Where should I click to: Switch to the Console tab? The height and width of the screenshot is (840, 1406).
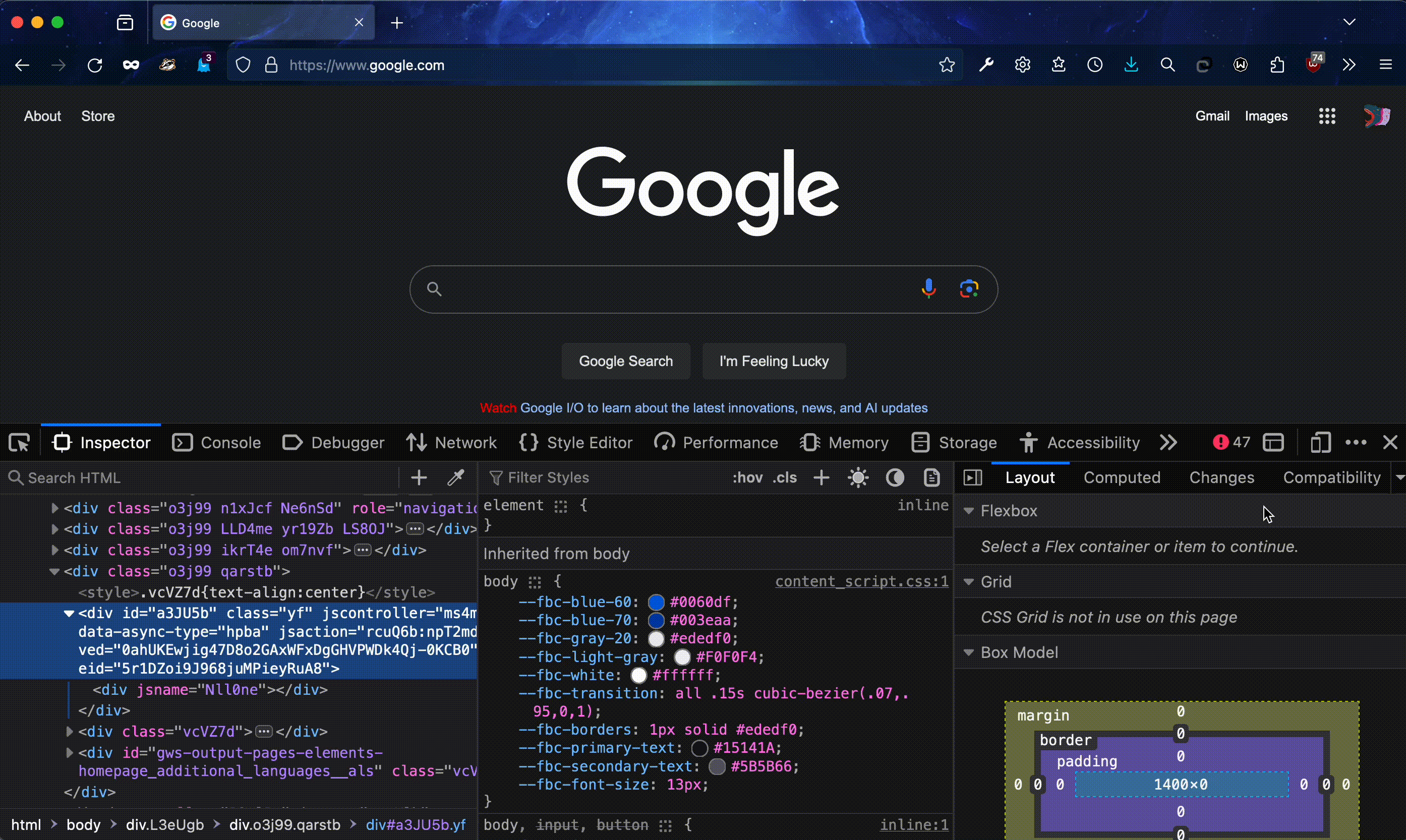tap(217, 443)
